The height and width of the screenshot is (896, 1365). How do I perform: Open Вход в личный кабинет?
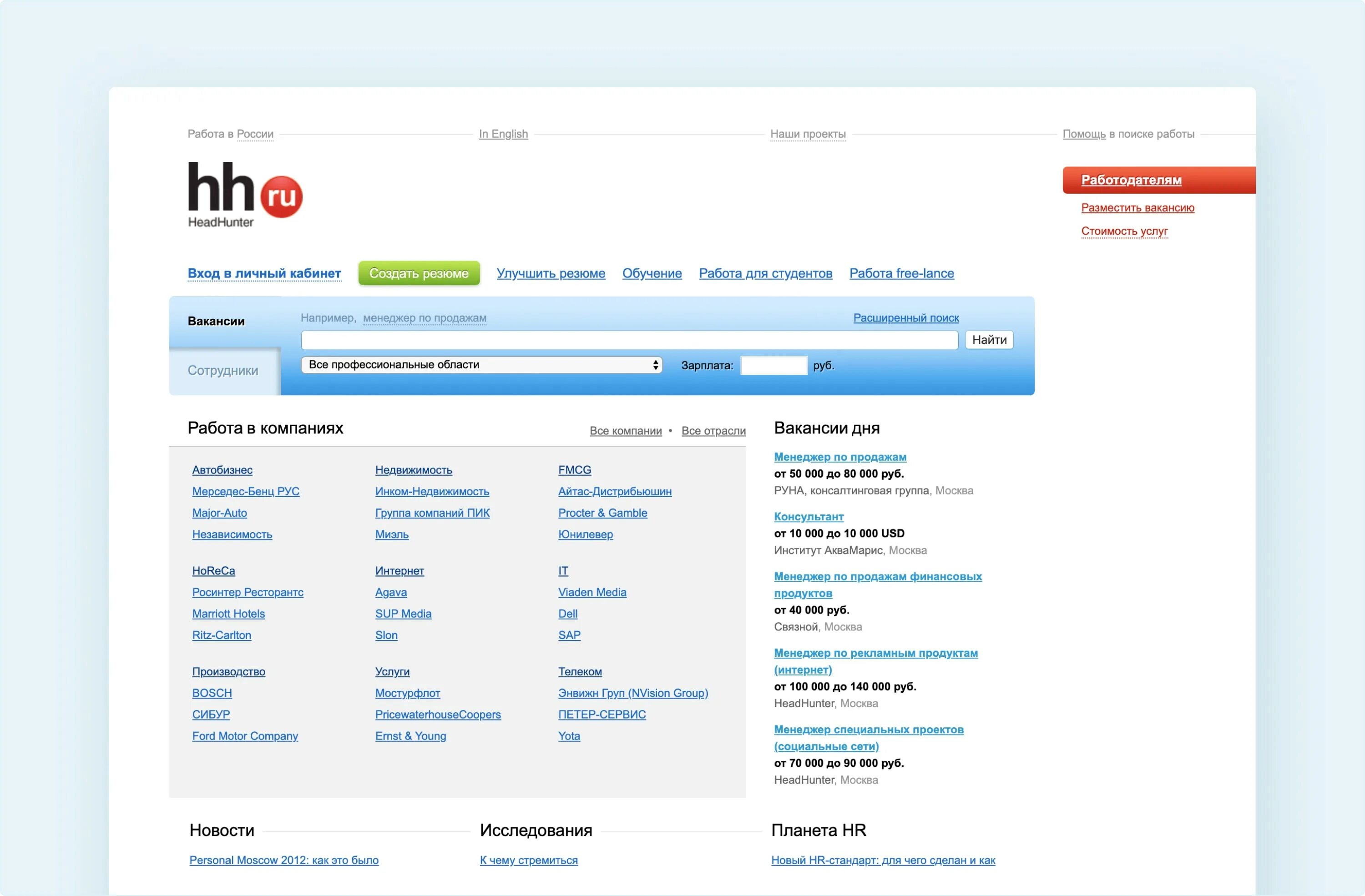pos(264,273)
